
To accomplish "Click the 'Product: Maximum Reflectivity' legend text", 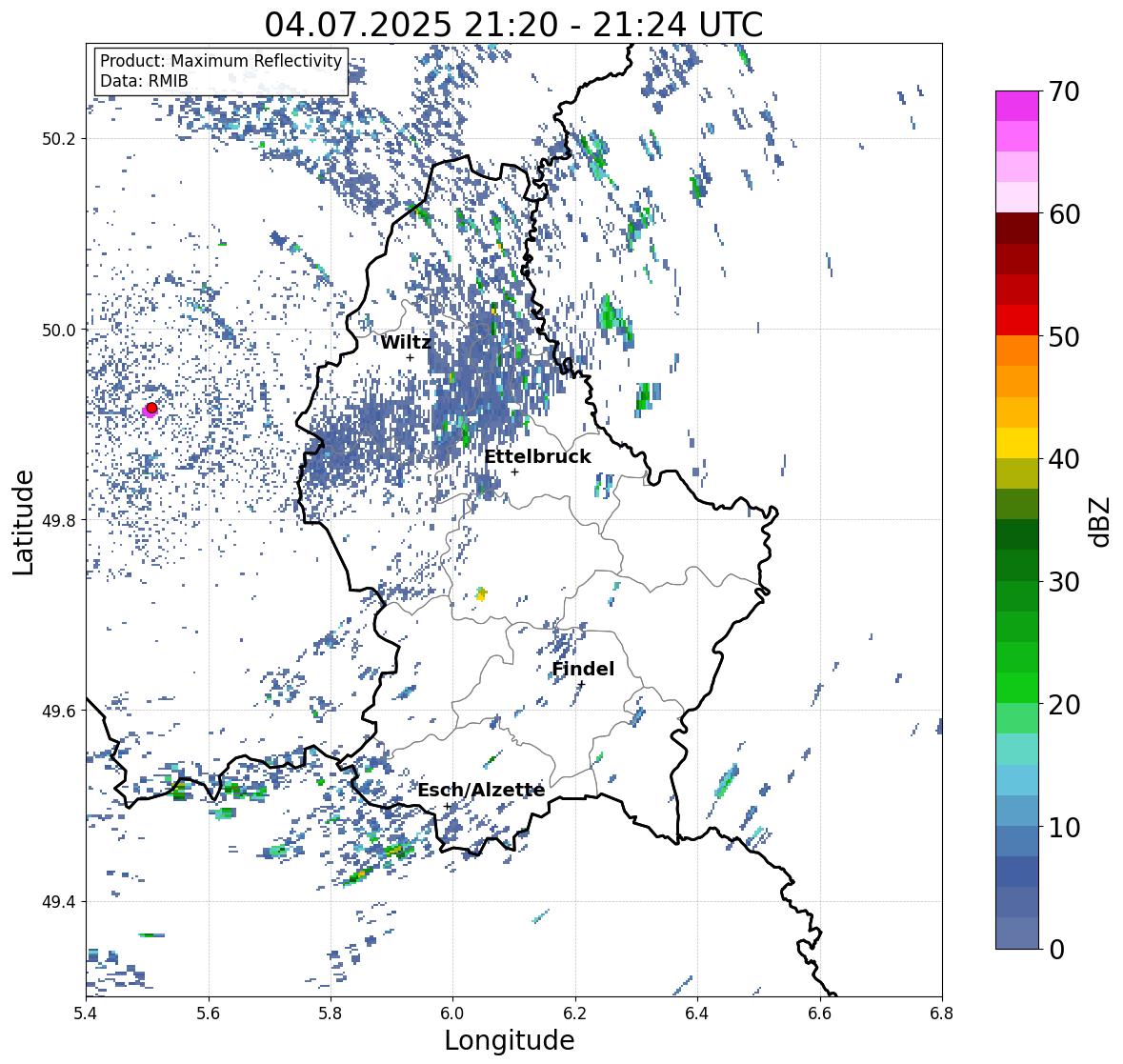I will 221,61.
